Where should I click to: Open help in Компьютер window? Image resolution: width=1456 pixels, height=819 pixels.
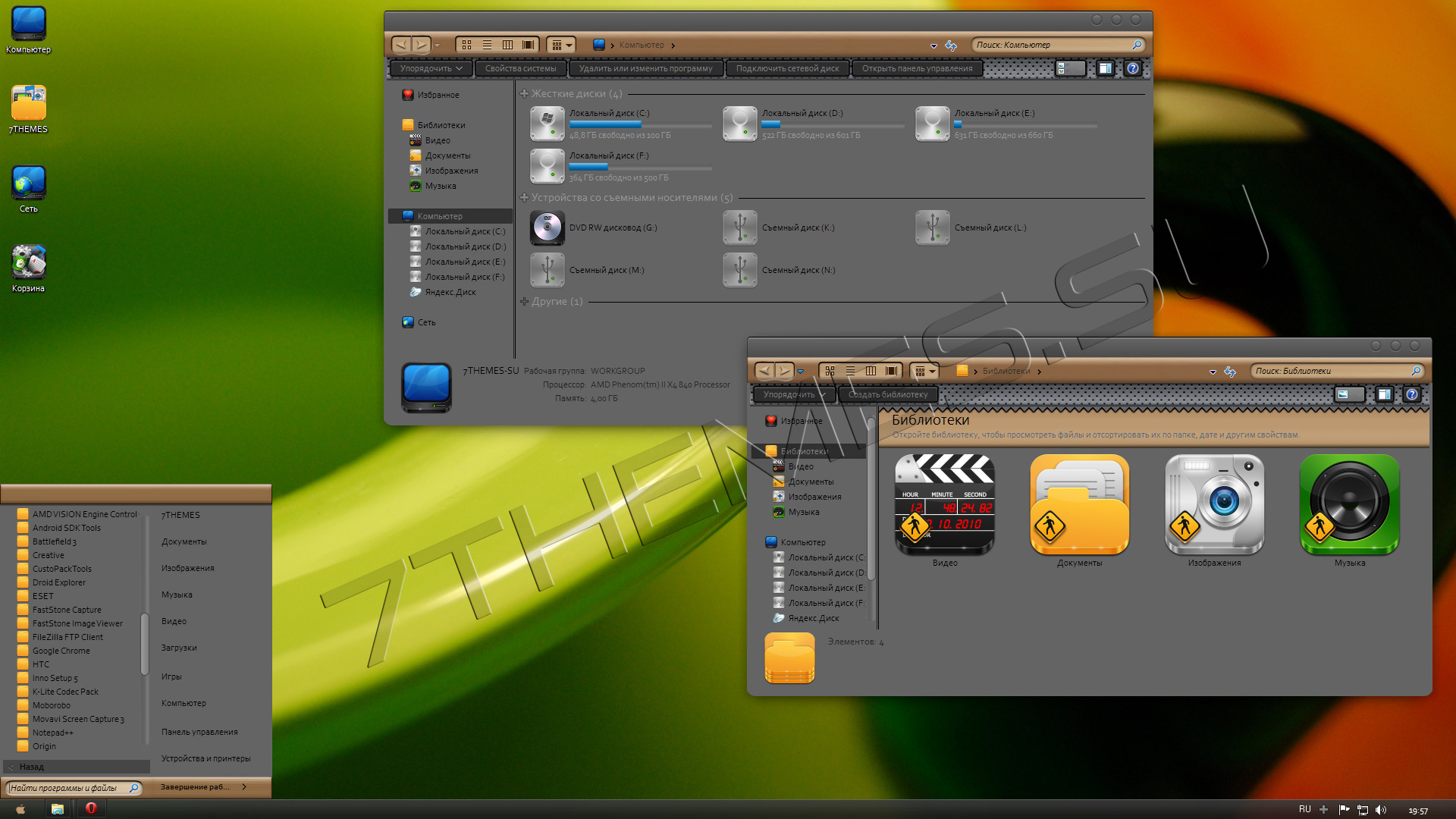pos(1132,68)
